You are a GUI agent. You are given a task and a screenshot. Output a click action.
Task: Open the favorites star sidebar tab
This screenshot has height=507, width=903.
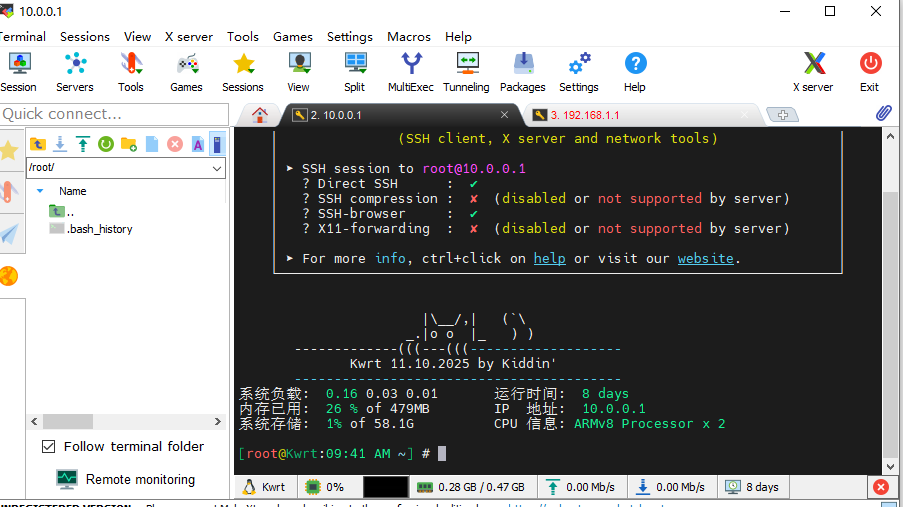(x=9, y=151)
